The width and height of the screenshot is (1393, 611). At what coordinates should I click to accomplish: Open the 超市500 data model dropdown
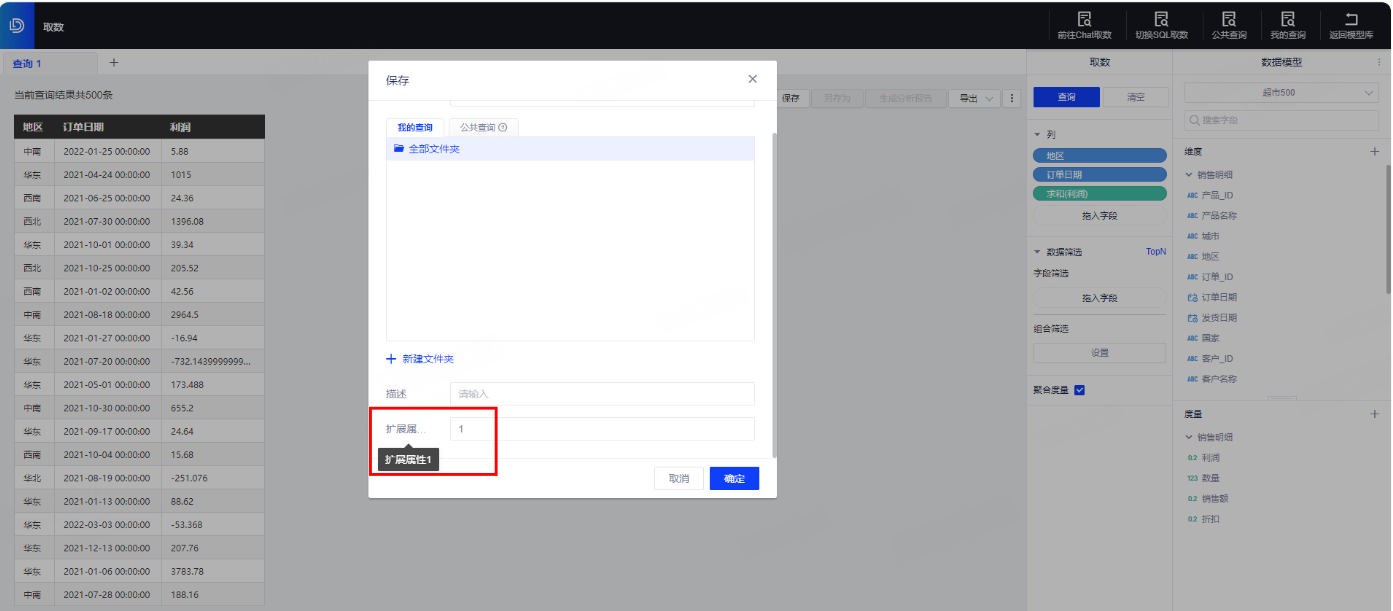pyautogui.click(x=1281, y=93)
